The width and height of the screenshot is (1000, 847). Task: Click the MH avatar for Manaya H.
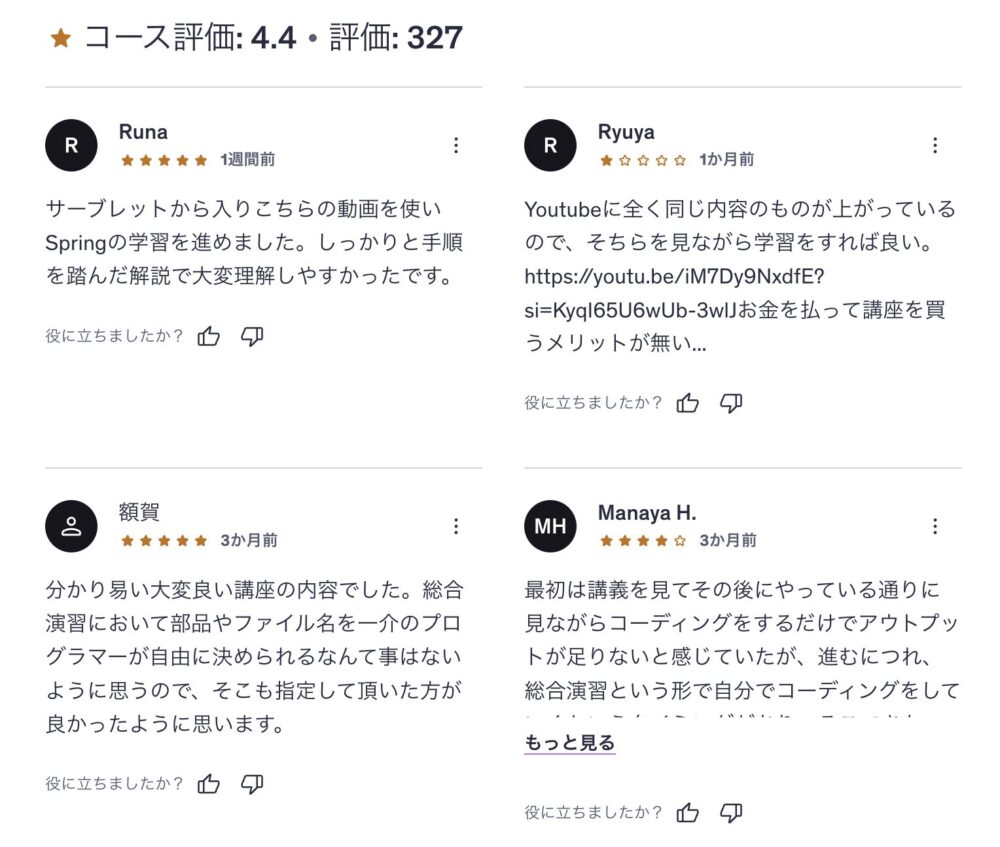550,526
